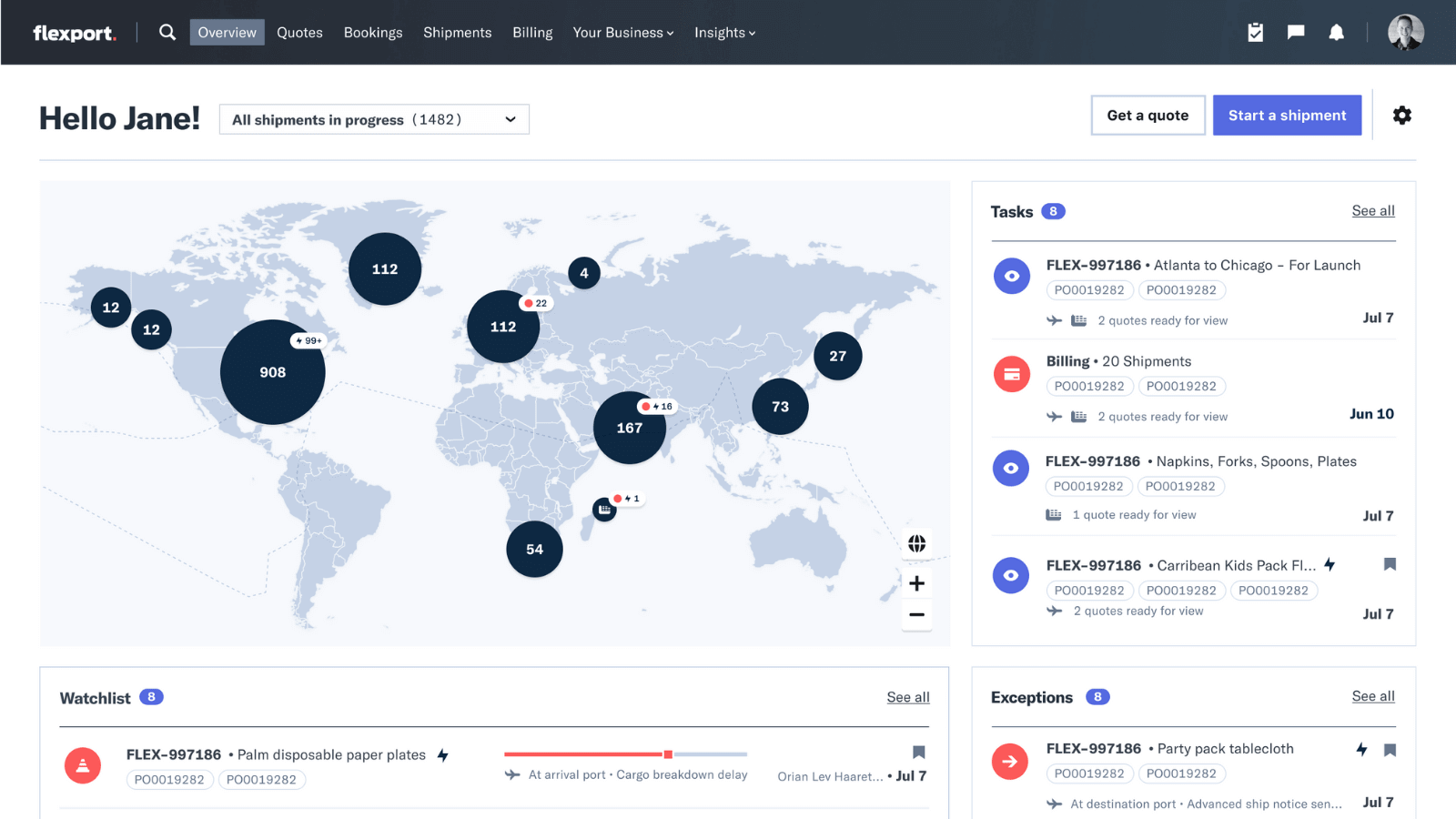Open the tasks clipboard icon in header
The width and height of the screenshot is (1456, 819).
point(1256,33)
